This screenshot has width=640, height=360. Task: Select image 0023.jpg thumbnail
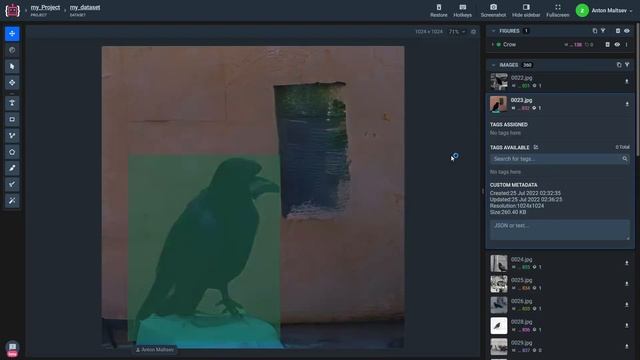click(498, 104)
